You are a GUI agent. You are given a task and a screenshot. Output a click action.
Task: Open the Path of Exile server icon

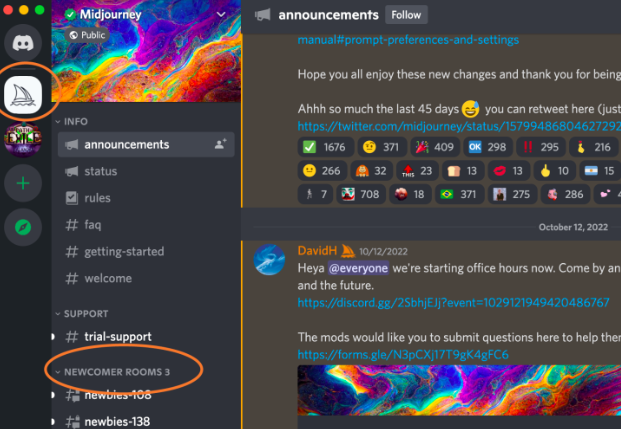[x=23, y=139]
